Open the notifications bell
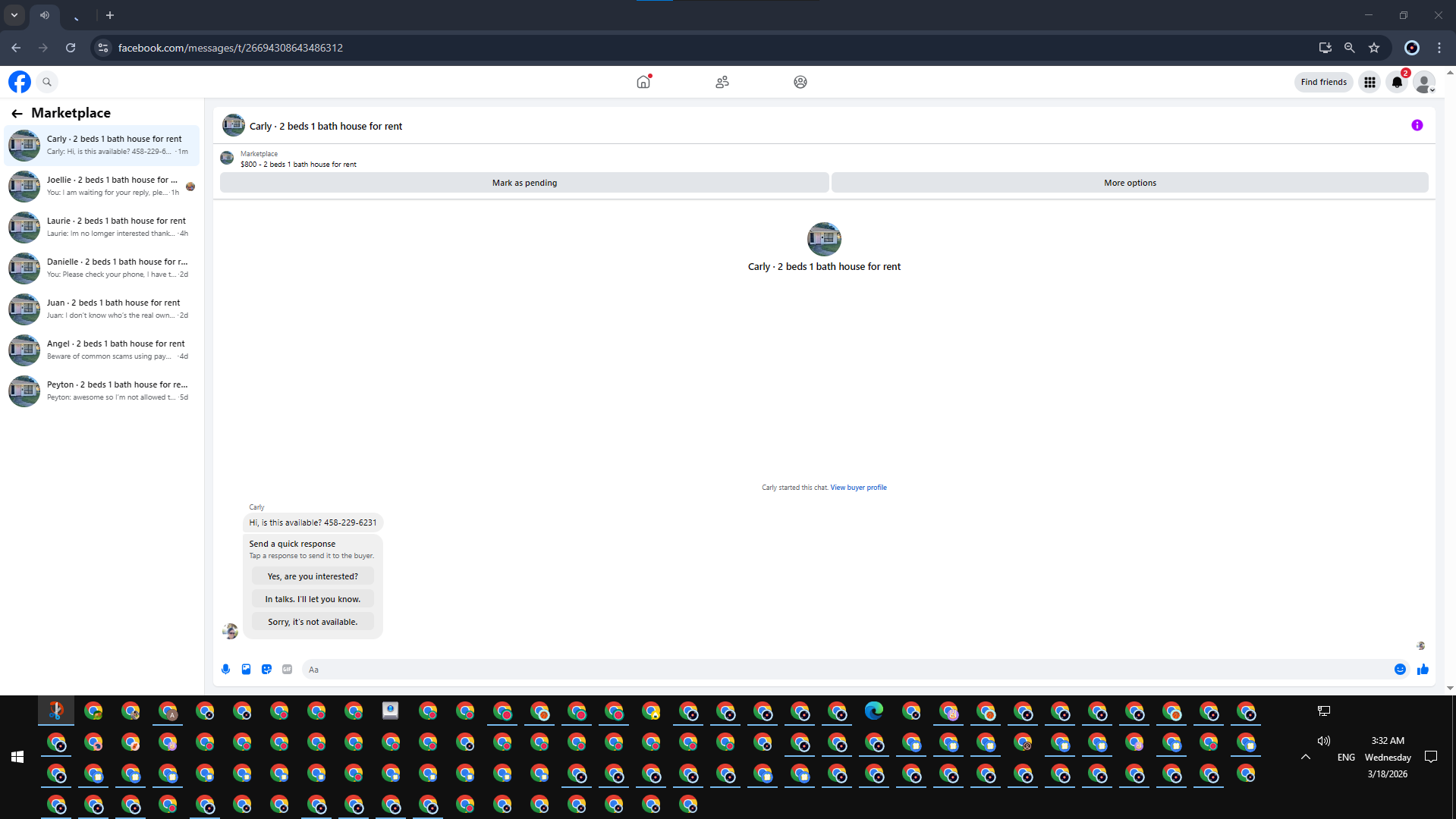This screenshot has height=819, width=1456. [1397, 82]
